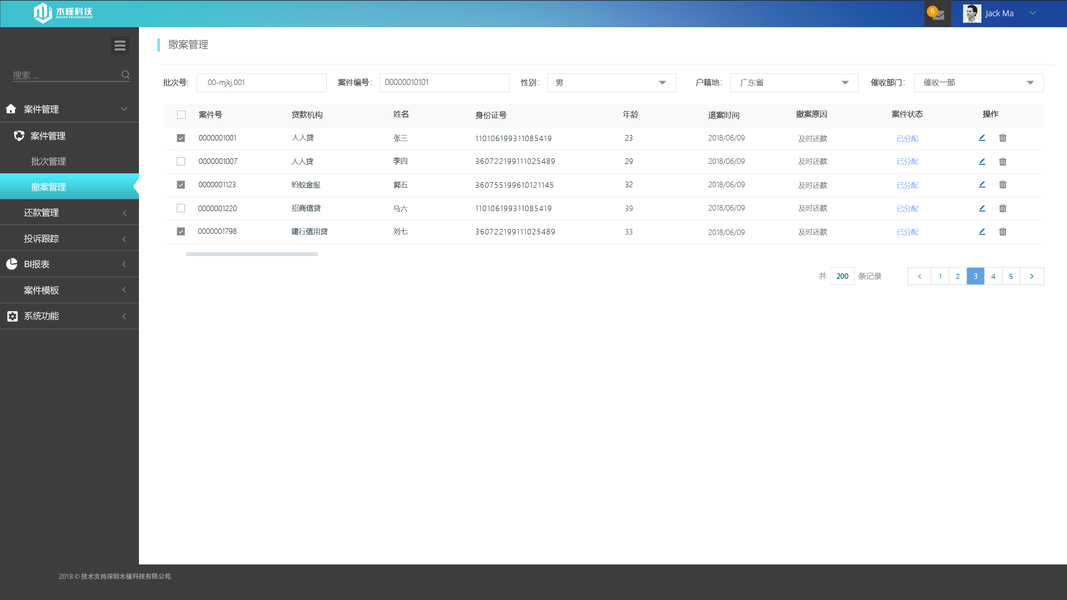Open the 性别 dropdown showing 男

click(x=611, y=83)
